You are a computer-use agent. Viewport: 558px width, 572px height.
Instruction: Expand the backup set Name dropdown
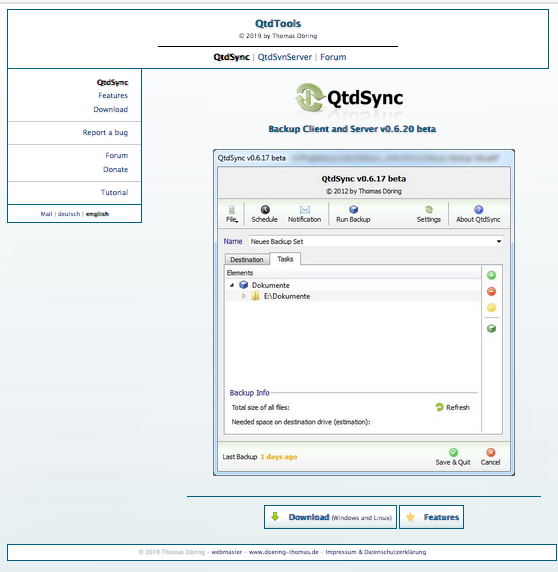(499, 241)
